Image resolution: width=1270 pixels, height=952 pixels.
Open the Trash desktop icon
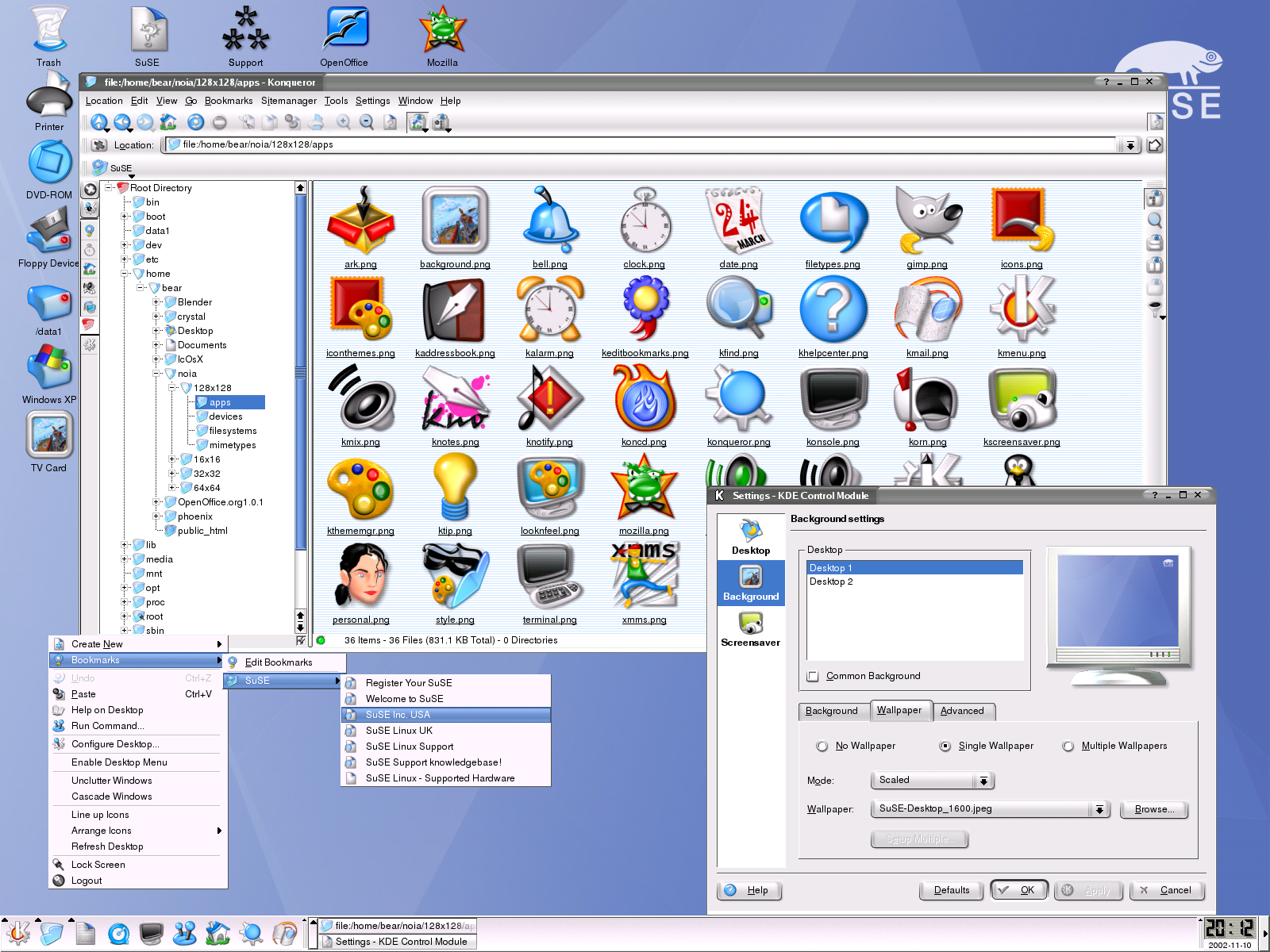click(48, 36)
